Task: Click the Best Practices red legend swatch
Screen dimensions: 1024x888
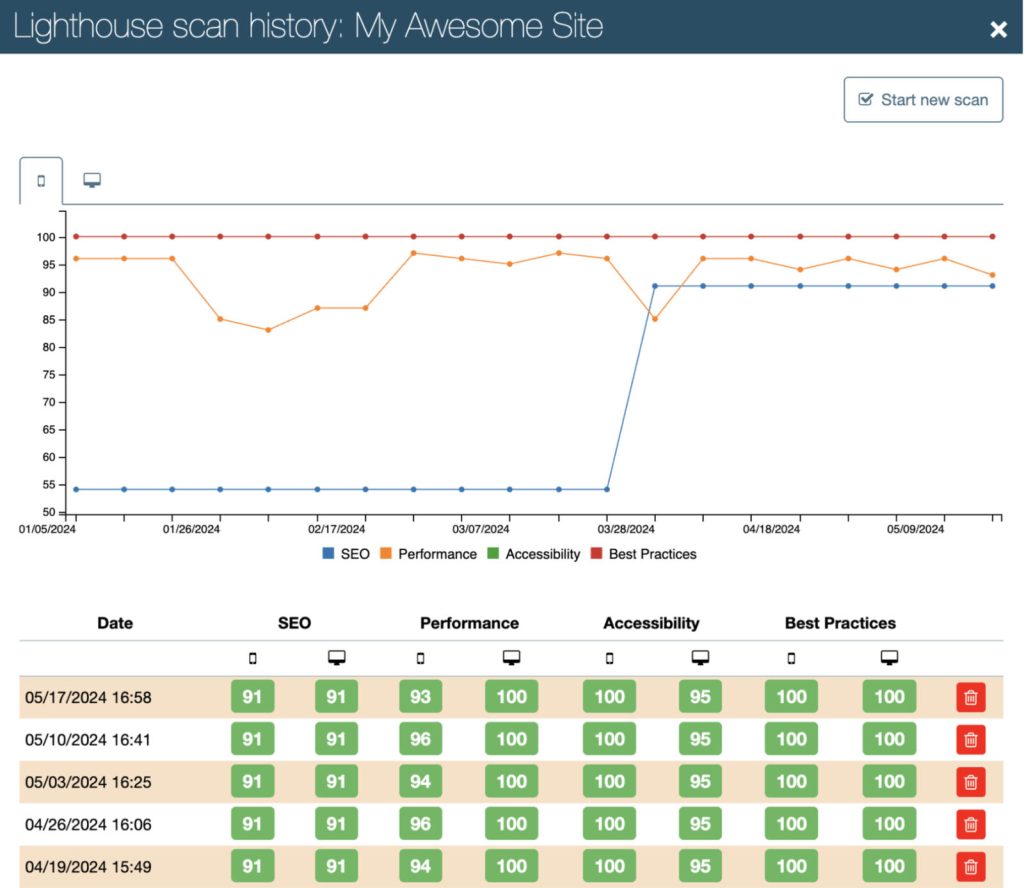Action: [x=596, y=554]
